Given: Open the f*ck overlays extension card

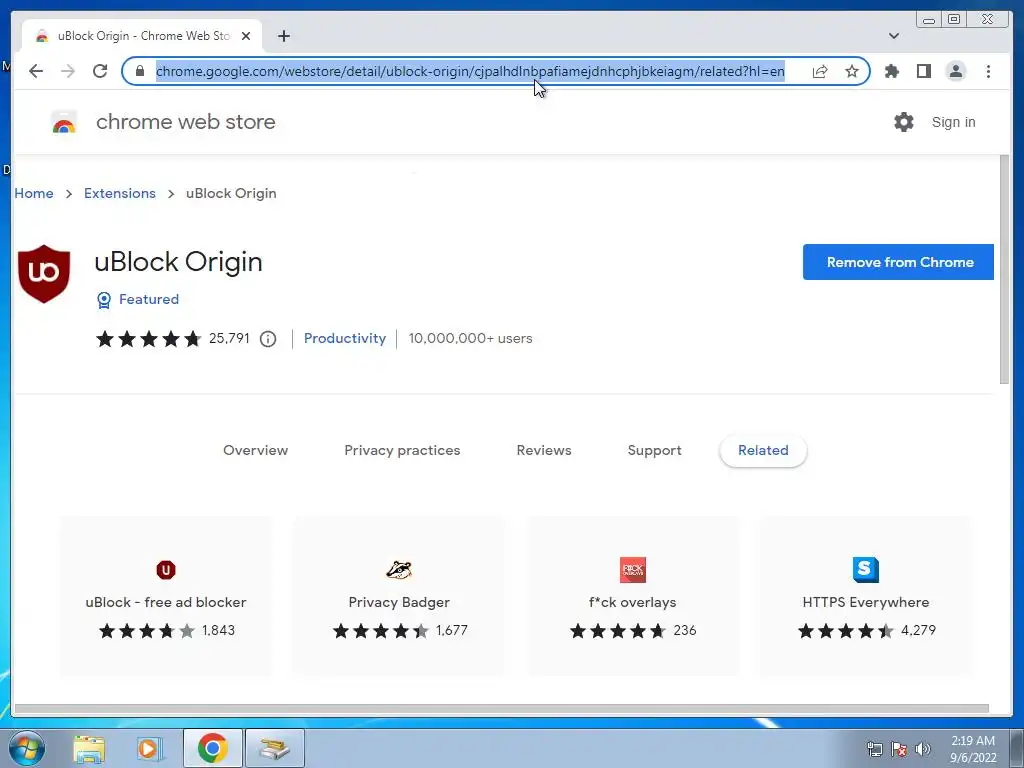Looking at the screenshot, I should 633,596.
